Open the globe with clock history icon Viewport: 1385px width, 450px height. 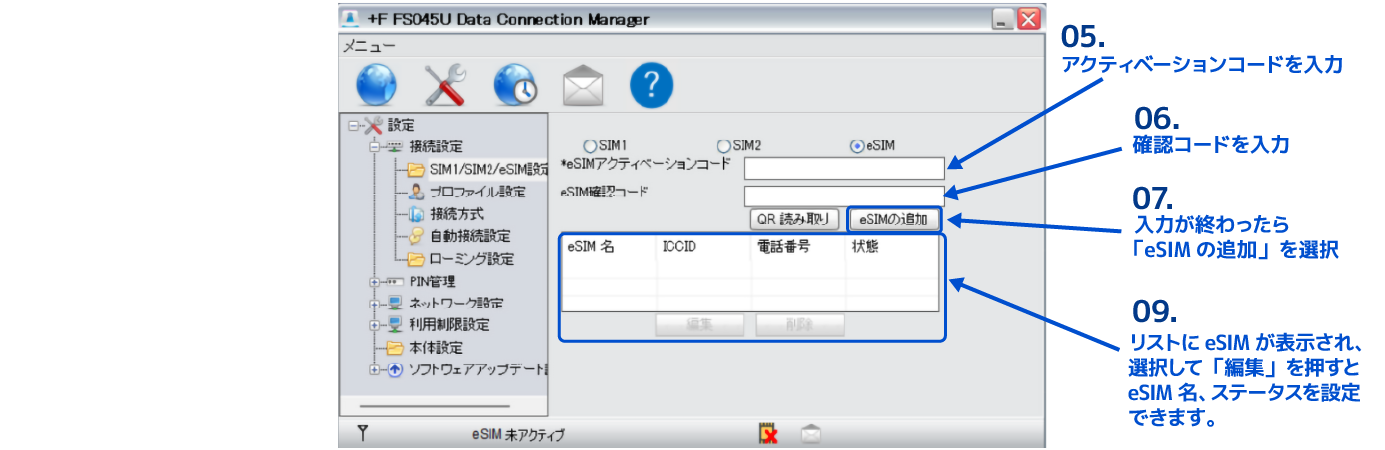[515, 86]
